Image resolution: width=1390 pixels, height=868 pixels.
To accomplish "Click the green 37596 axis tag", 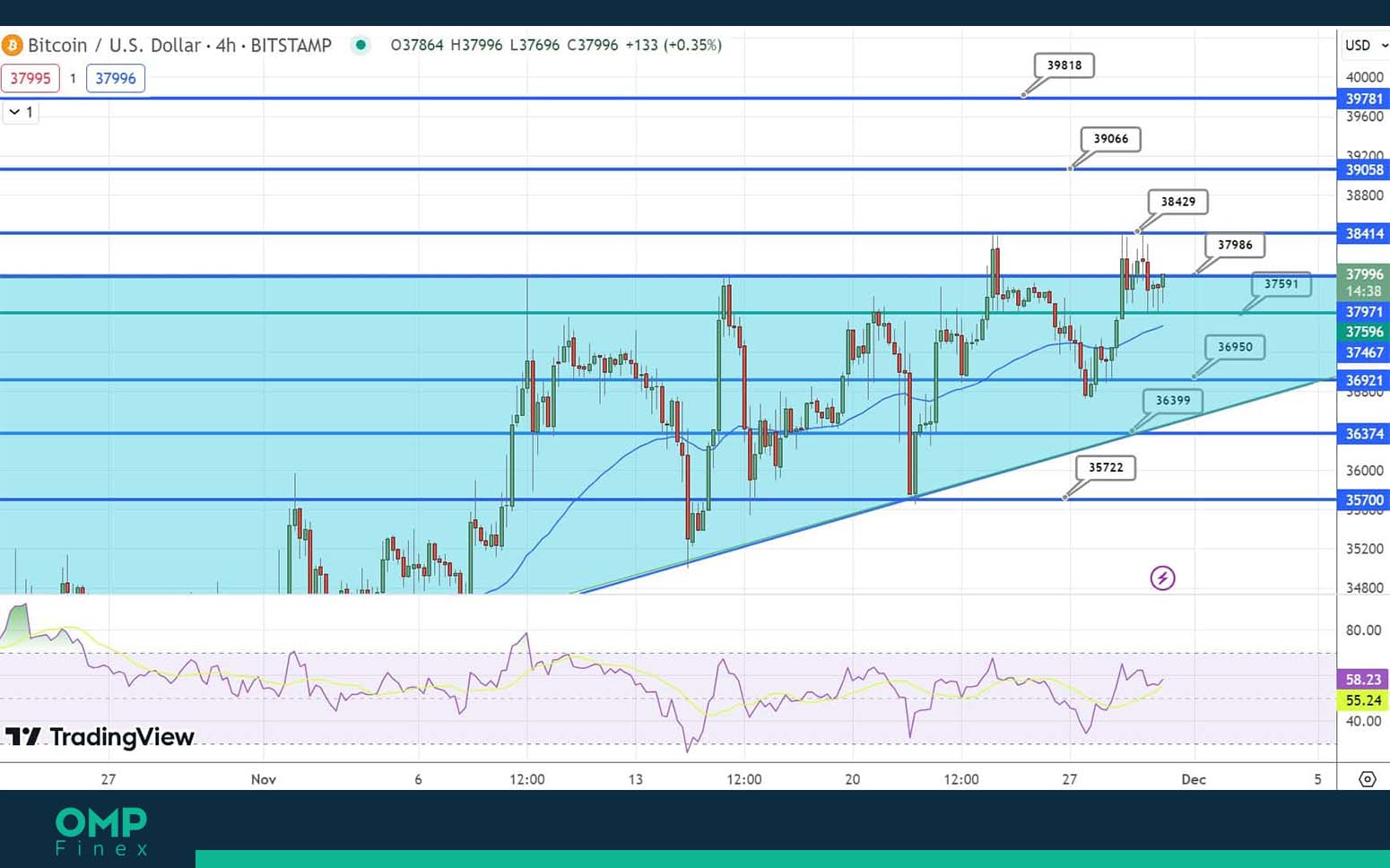I will pyautogui.click(x=1363, y=332).
